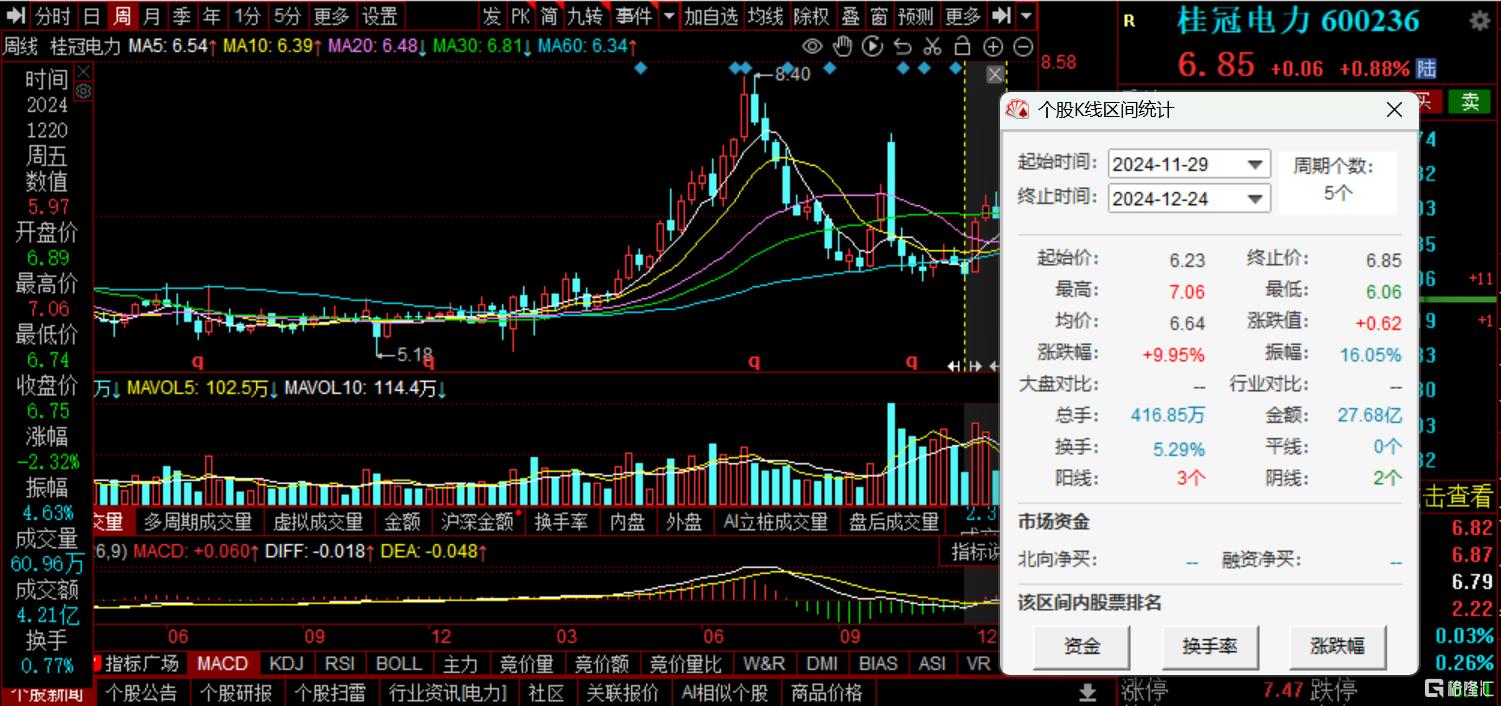Screen dimensions: 1501x706
Task: Click the 资金 ranking button
Action: click(x=1082, y=646)
